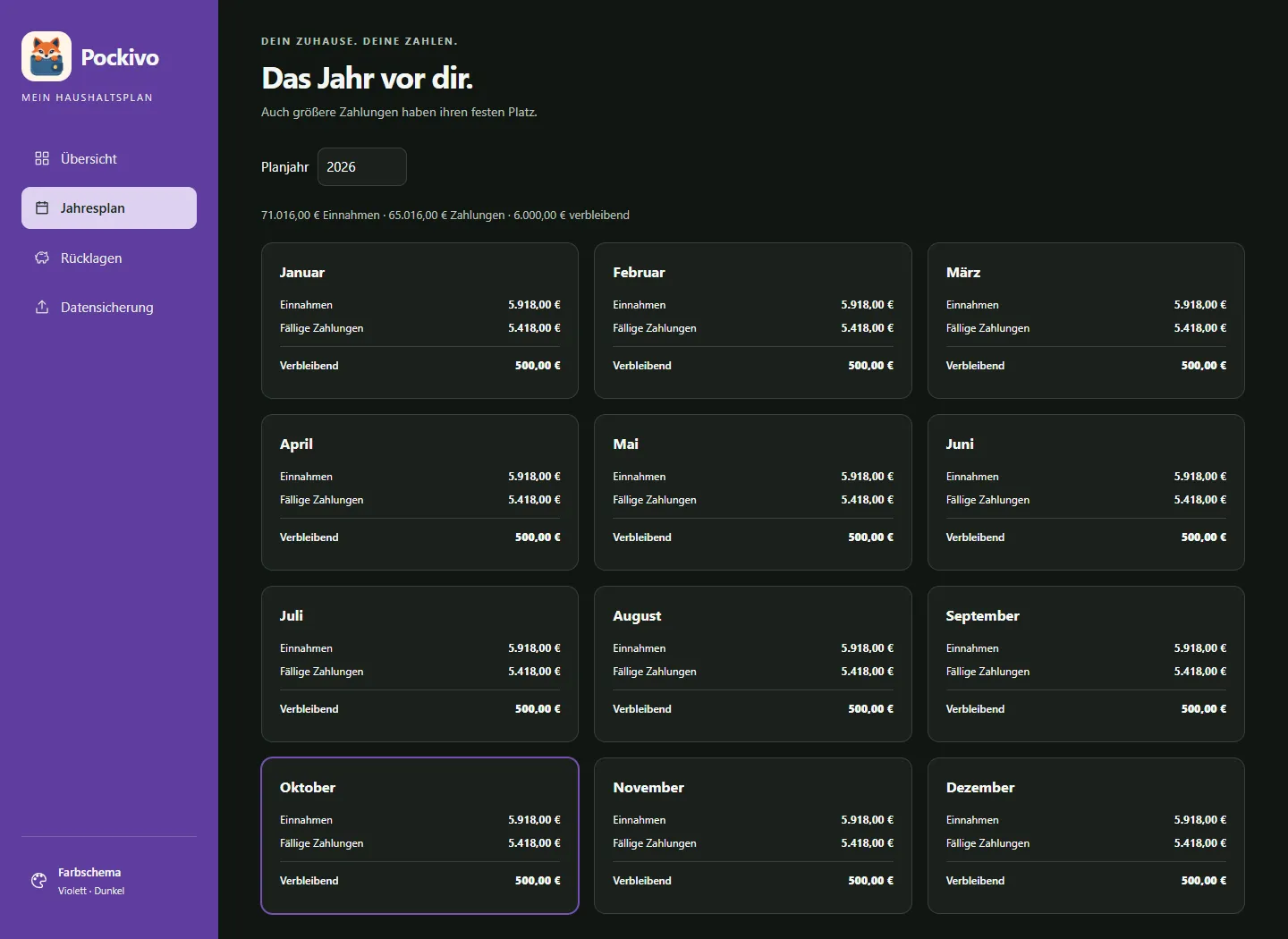Click the "6.000,00 € verbleibend" summary text

[572, 216]
